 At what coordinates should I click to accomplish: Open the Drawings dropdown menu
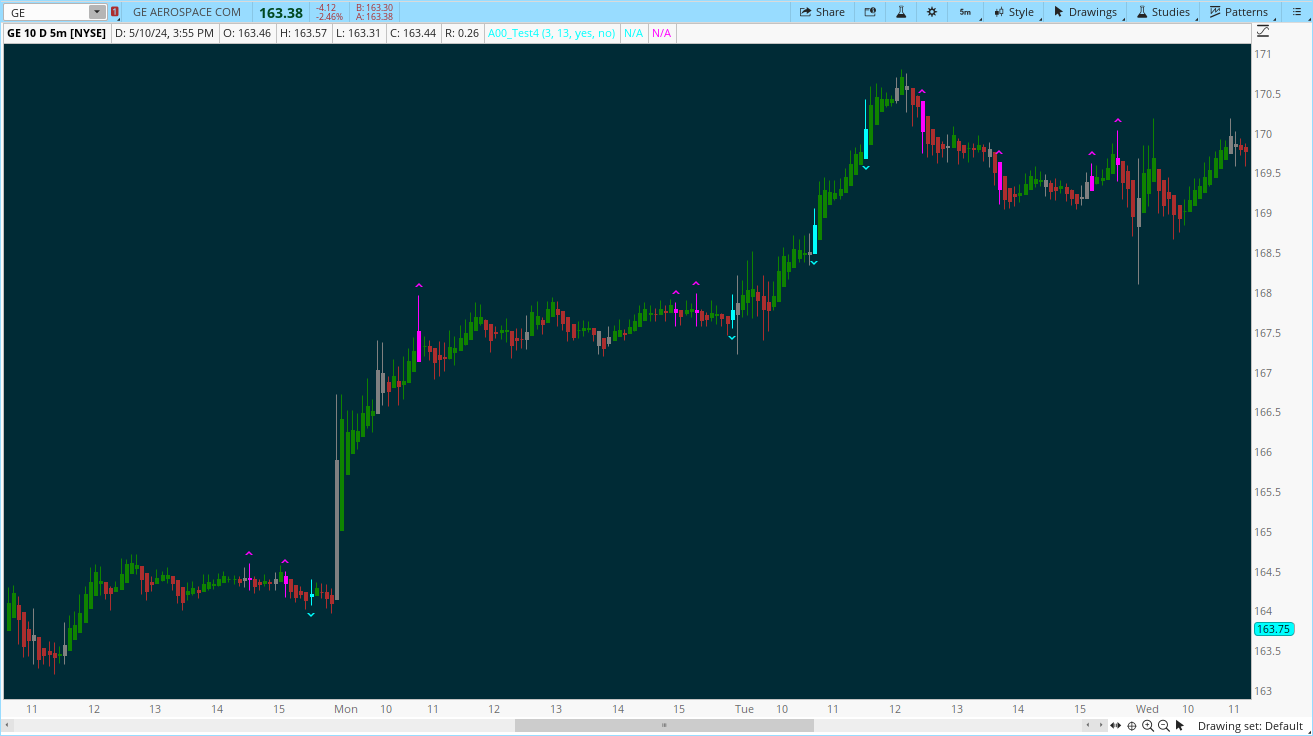[x=1085, y=12]
